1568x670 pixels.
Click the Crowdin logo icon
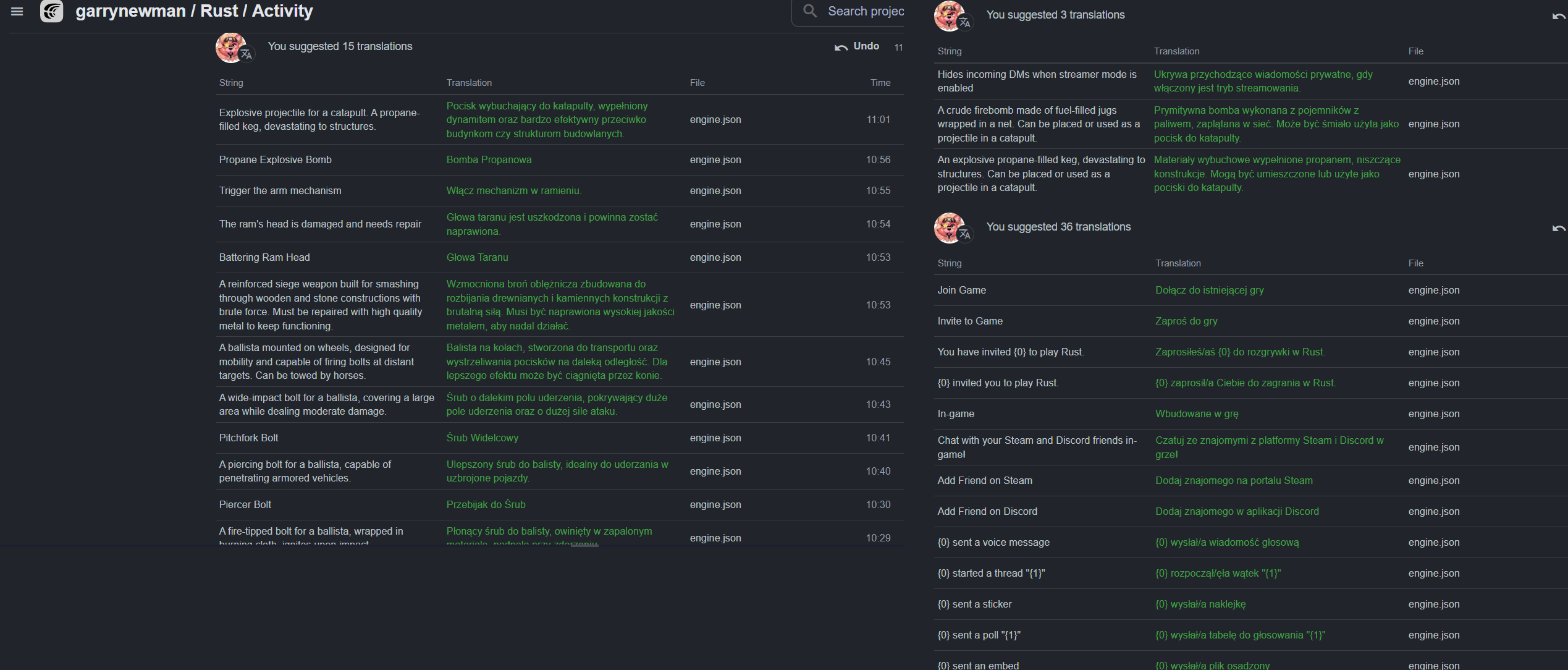(x=52, y=11)
